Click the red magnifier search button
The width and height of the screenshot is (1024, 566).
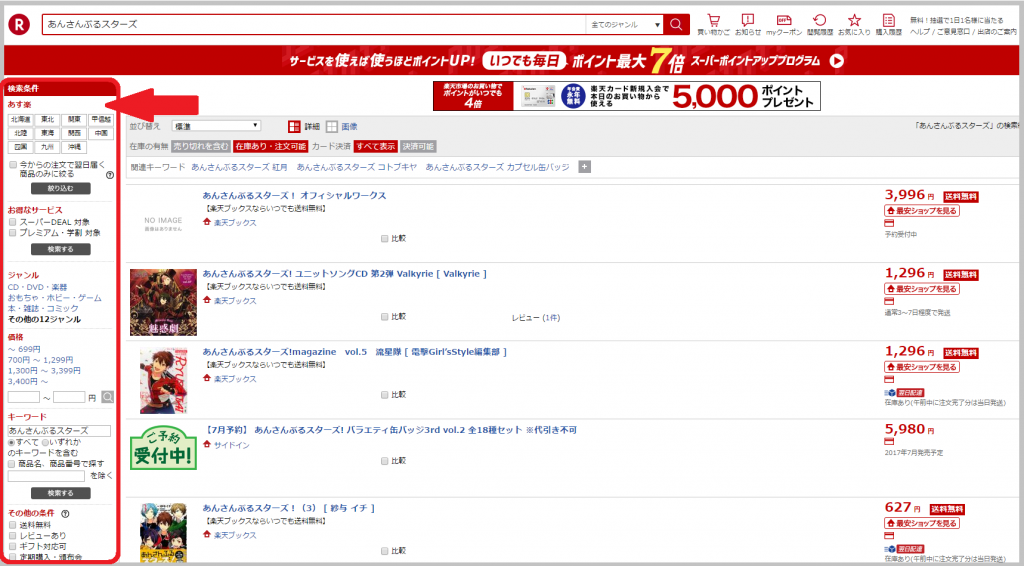pyautogui.click(x=676, y=24)
